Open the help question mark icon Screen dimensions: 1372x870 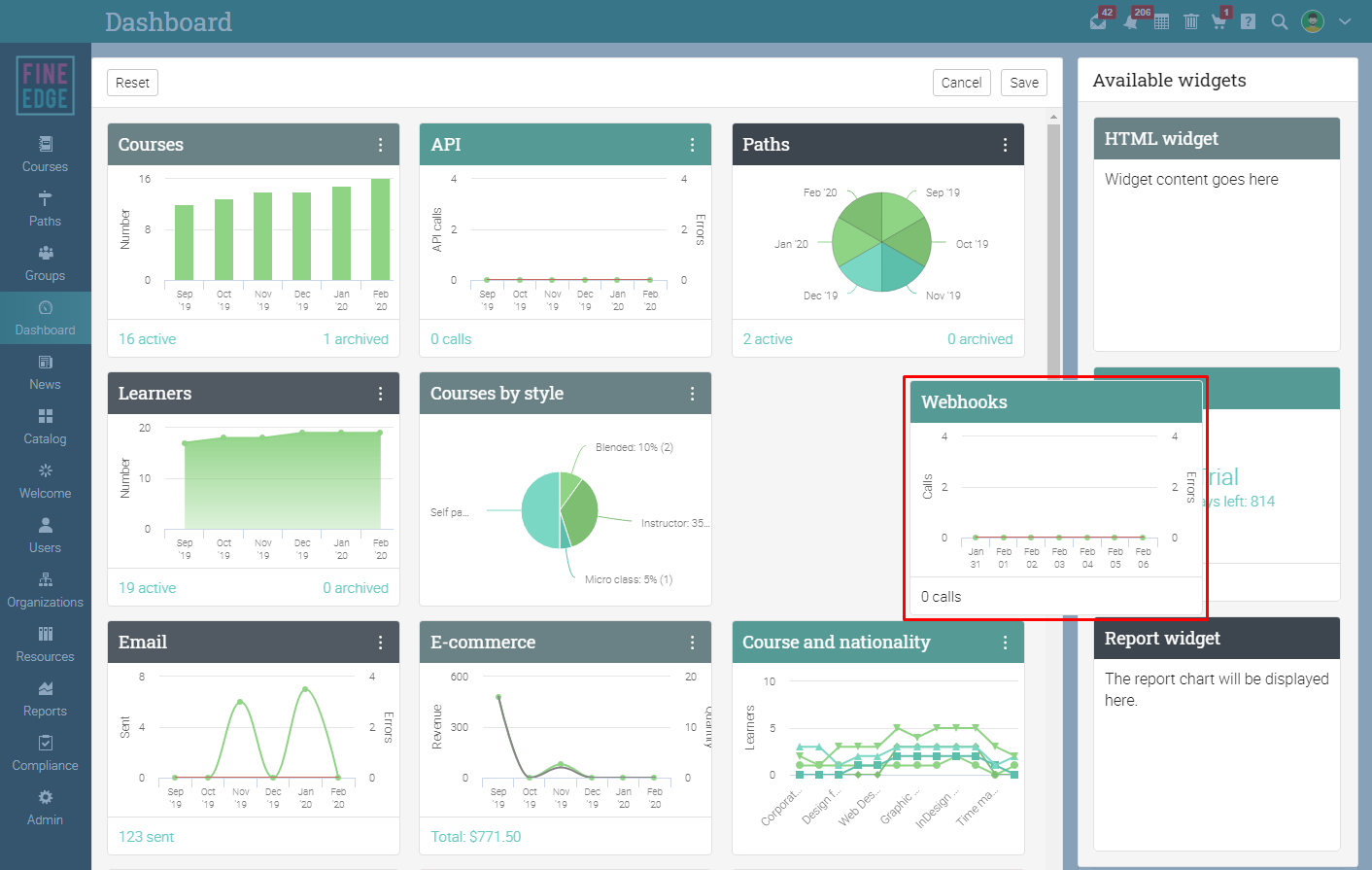click(1249, 21)
